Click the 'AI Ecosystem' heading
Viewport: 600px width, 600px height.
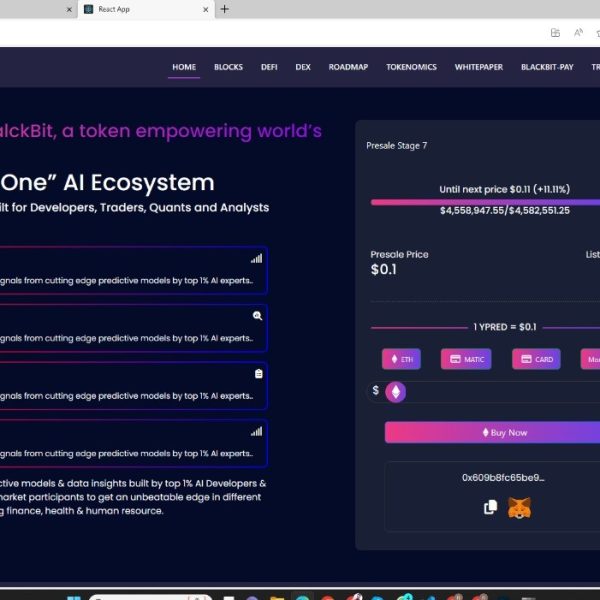[x=139, y=182]
